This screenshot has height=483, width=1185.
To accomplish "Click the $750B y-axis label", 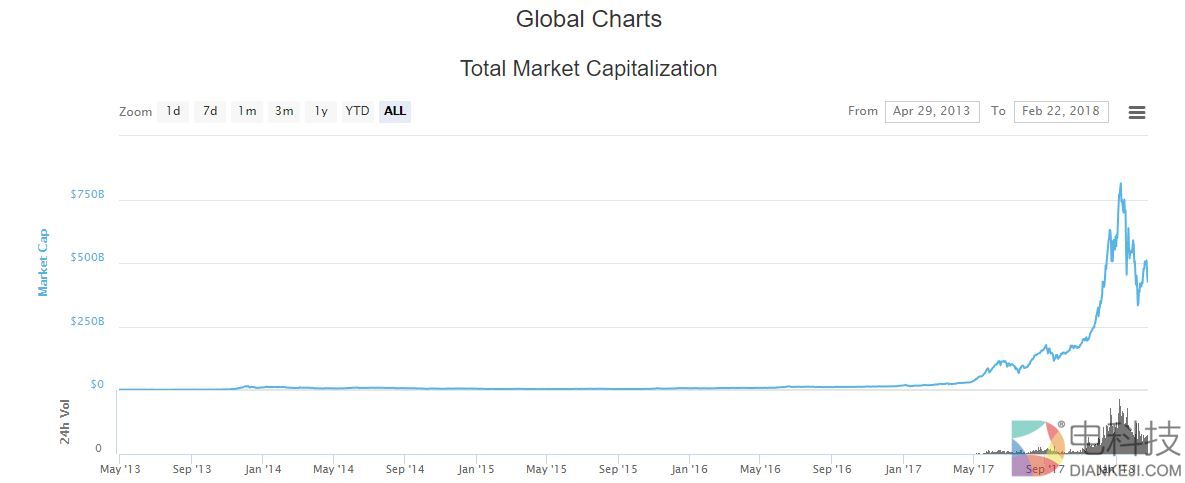I will [x=87, y=194].
